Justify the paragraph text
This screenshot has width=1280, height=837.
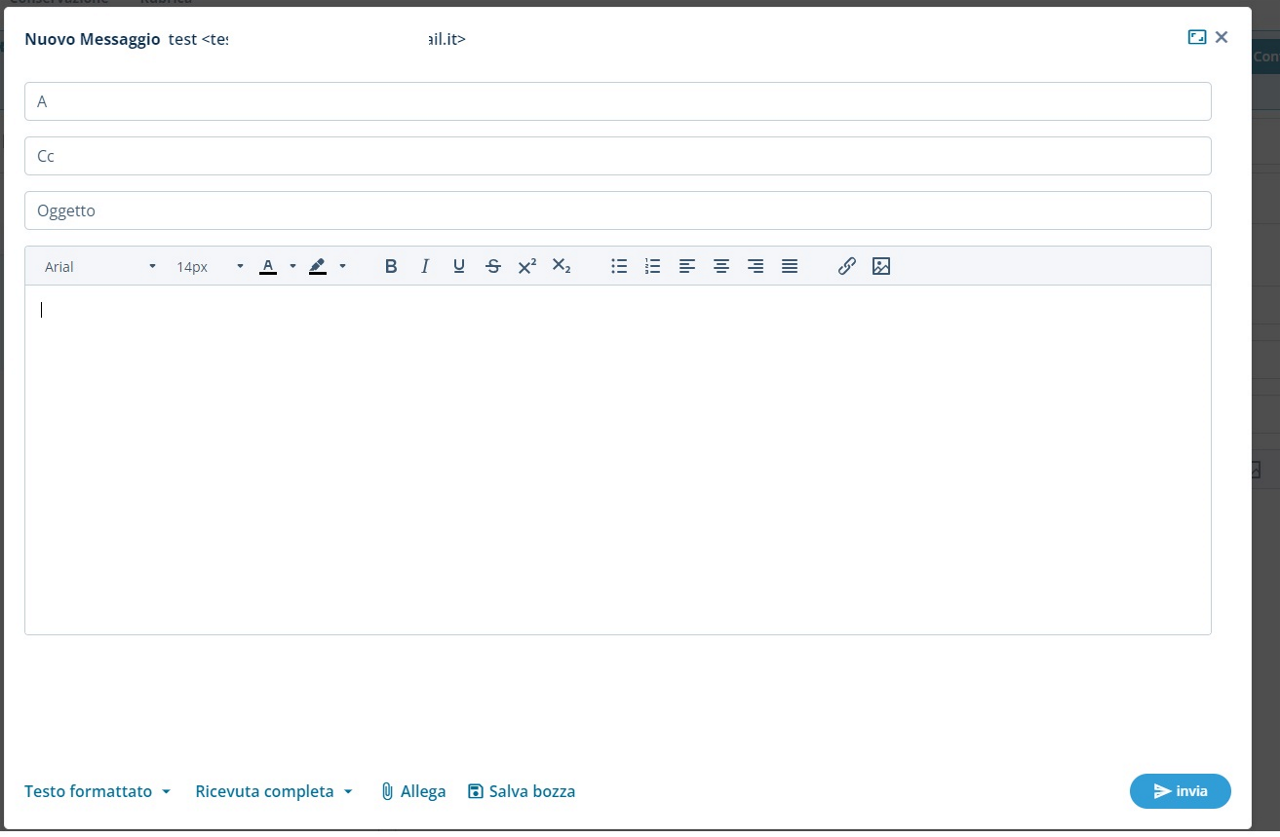[789, 266]
